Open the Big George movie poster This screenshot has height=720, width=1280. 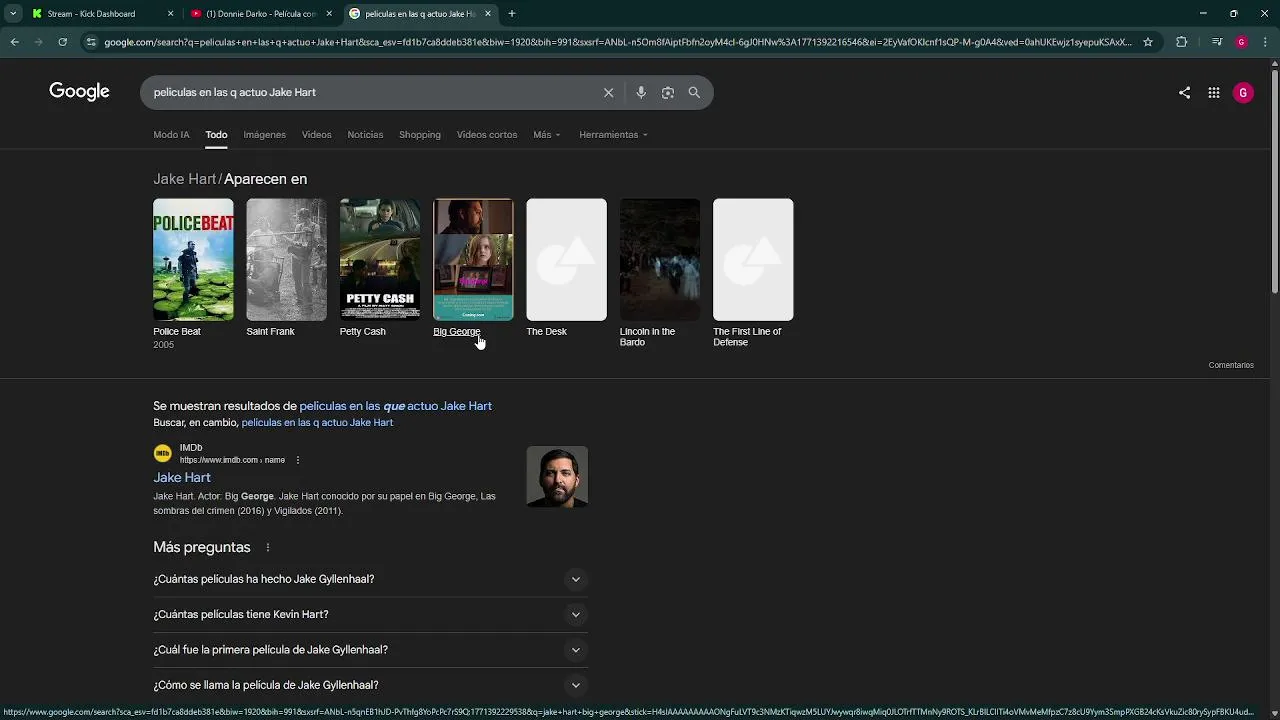coord(473,260)
